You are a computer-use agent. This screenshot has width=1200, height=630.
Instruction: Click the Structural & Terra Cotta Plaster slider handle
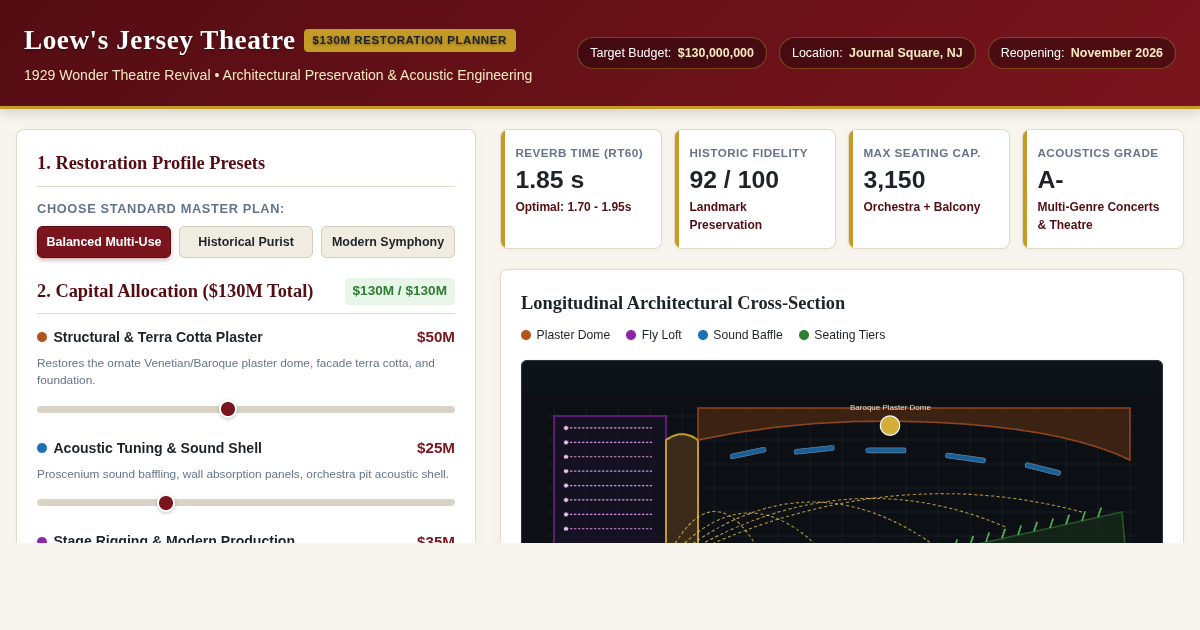[x=228, y=409]
